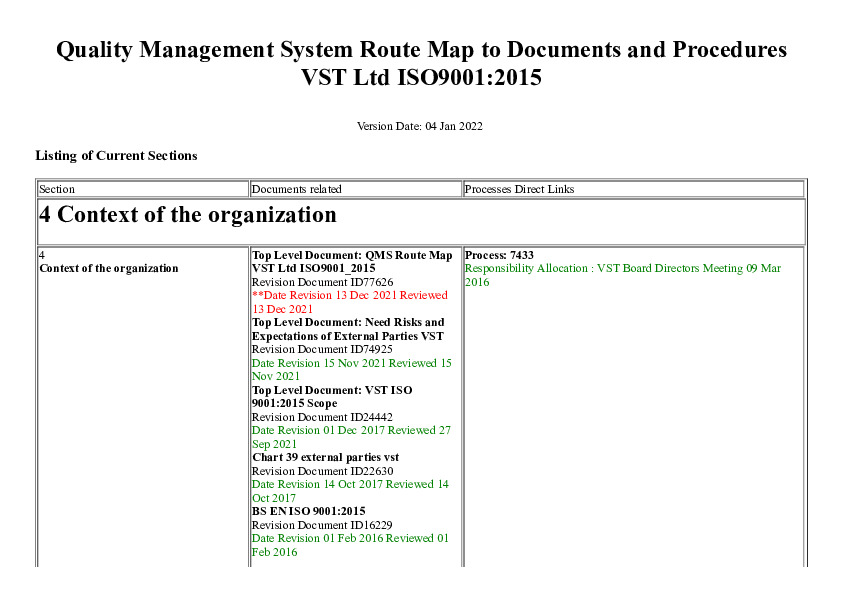The height and width of the screenshot is (595, 842).
Task: Click Revision Document ID24442
Action: click(322, 417)
